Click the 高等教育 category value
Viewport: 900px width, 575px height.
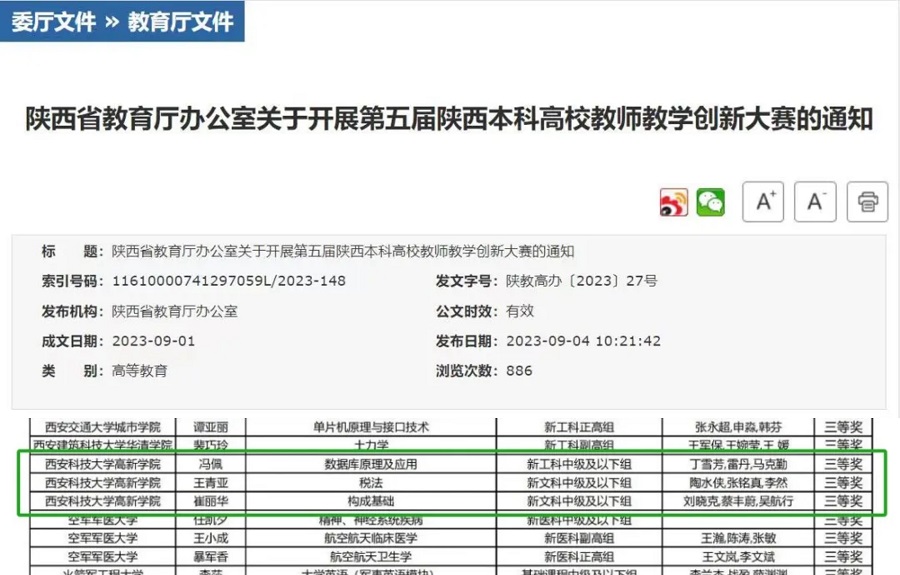click(x=140, y=371)
